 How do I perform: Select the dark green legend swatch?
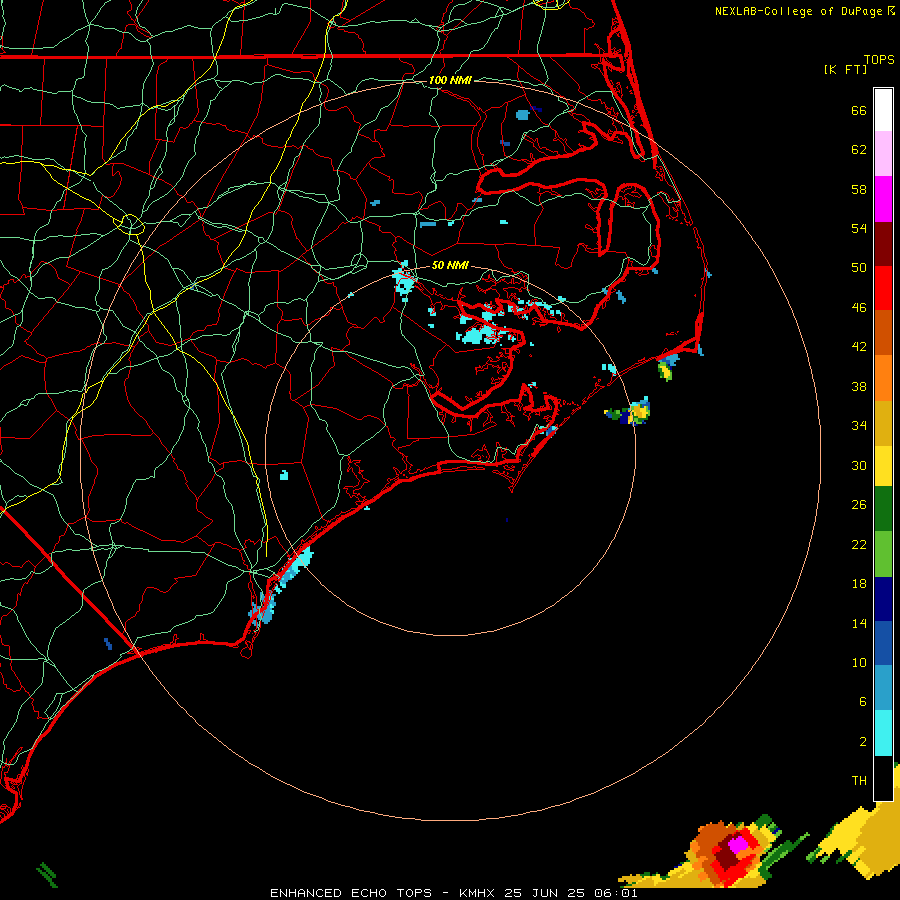point(883,509)
